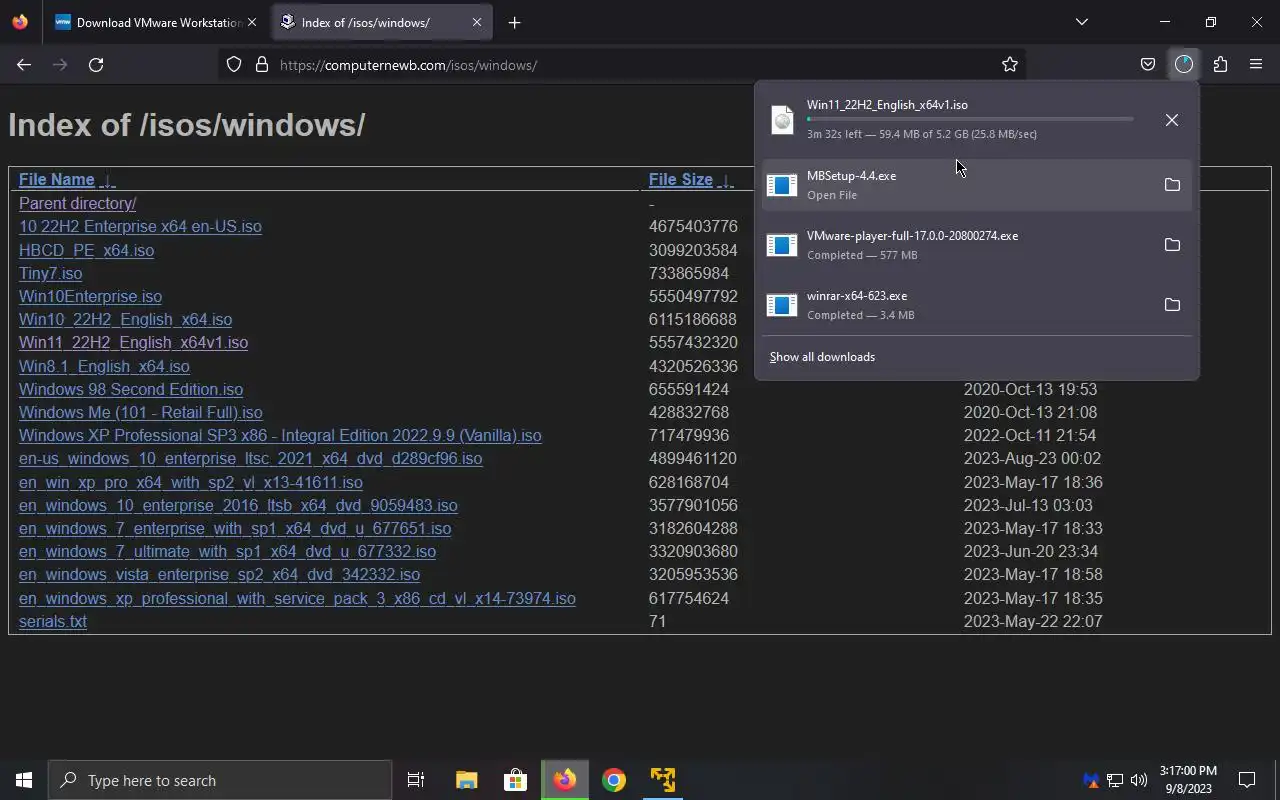The height and width of the screenshot is (800, 1280).
Task: Open File Explorer from the taskbar
Action: [x=466, y=780]
